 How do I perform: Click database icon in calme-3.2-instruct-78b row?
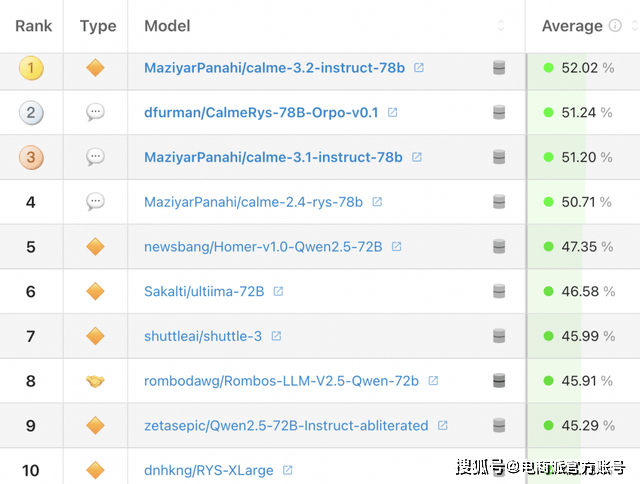(499, 67)
